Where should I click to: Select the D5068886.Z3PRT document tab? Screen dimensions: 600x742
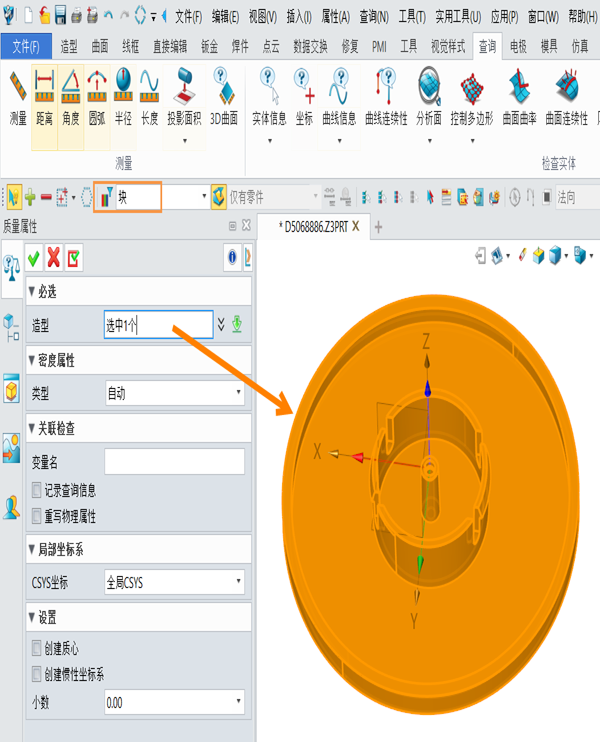pyautogui.click(x=313, y=227)
